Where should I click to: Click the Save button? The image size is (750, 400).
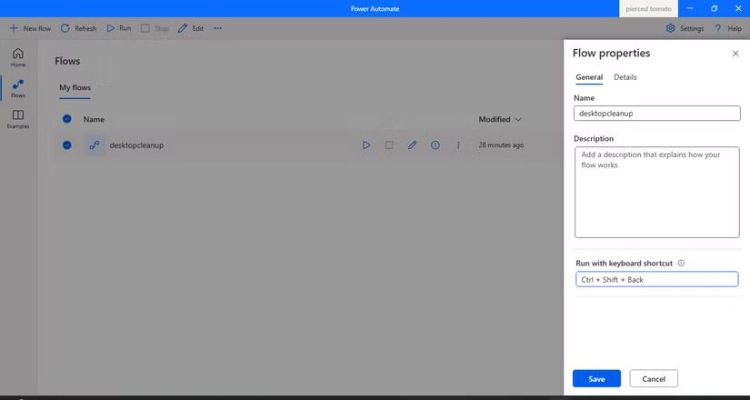coord(596,379)
